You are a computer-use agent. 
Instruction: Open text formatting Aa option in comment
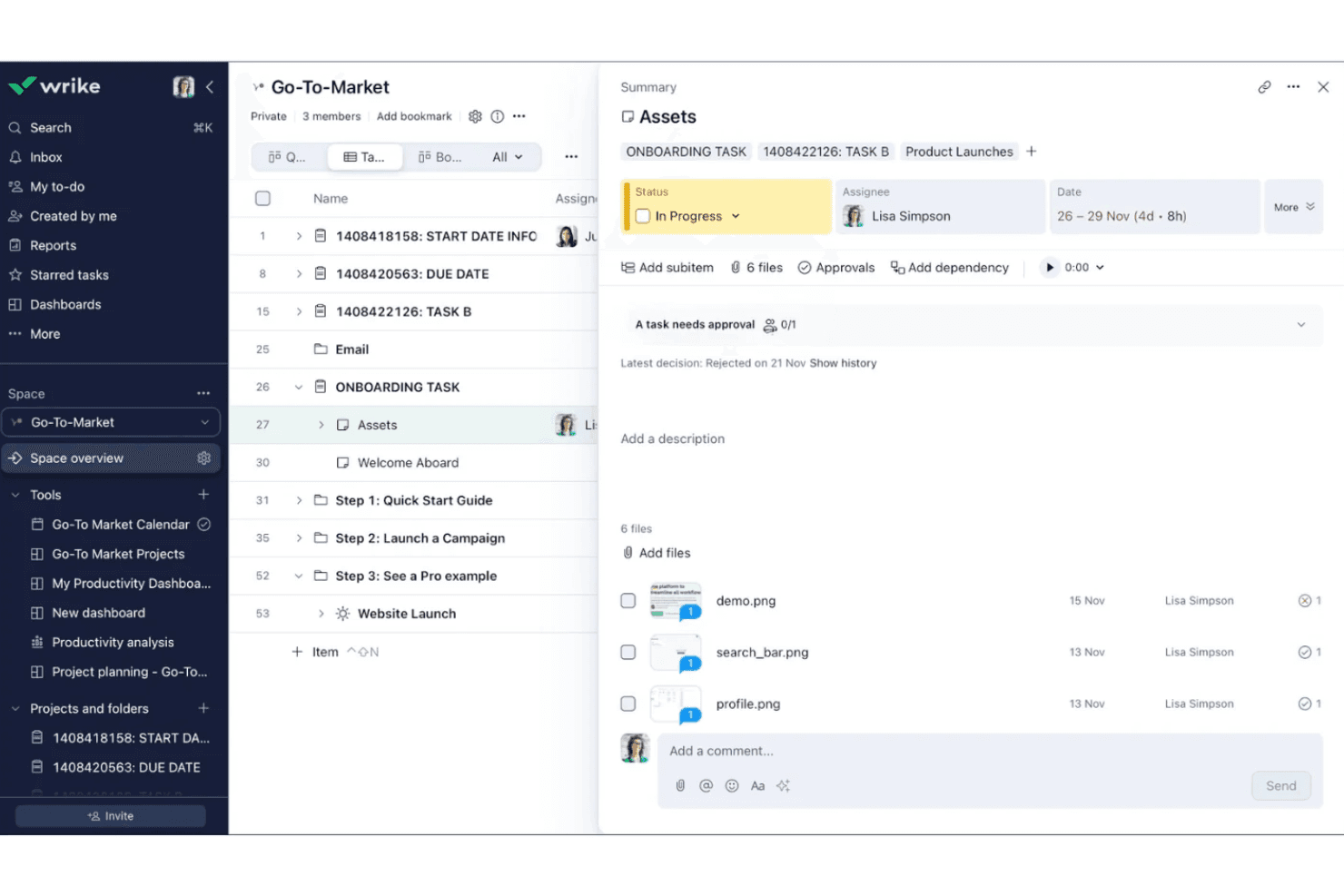(x=757, y=786)
